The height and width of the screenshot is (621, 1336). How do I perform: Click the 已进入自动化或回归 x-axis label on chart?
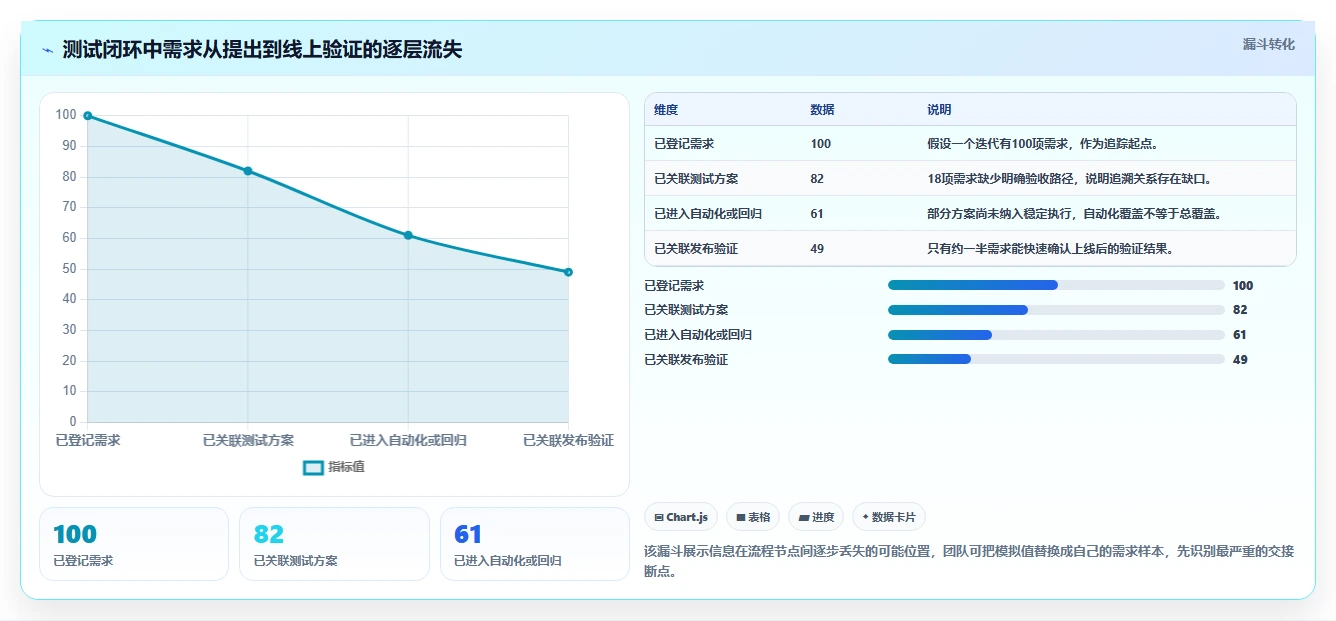(x=408, y=440)
